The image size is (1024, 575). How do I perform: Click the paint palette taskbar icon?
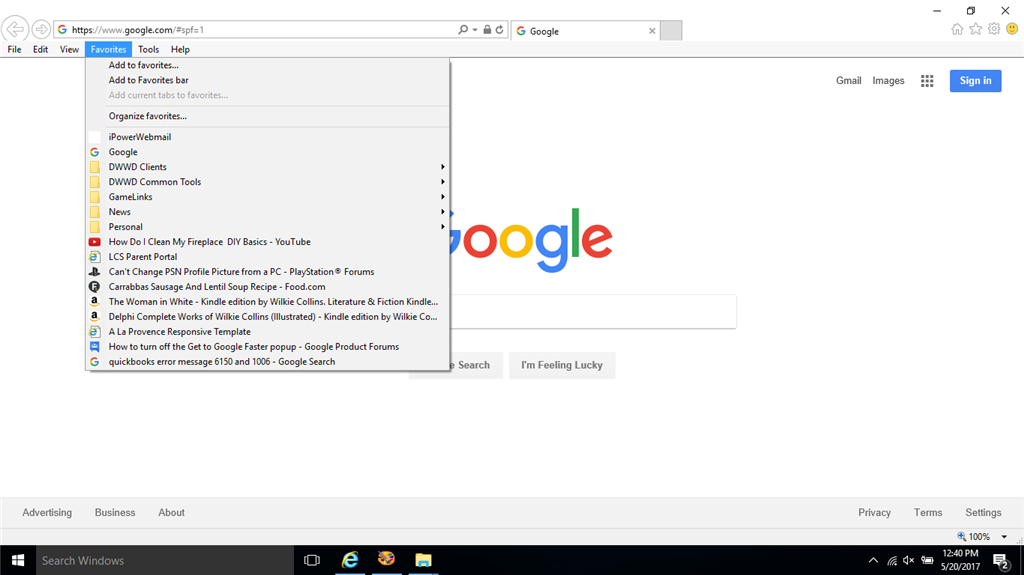[x=387, y=560]
